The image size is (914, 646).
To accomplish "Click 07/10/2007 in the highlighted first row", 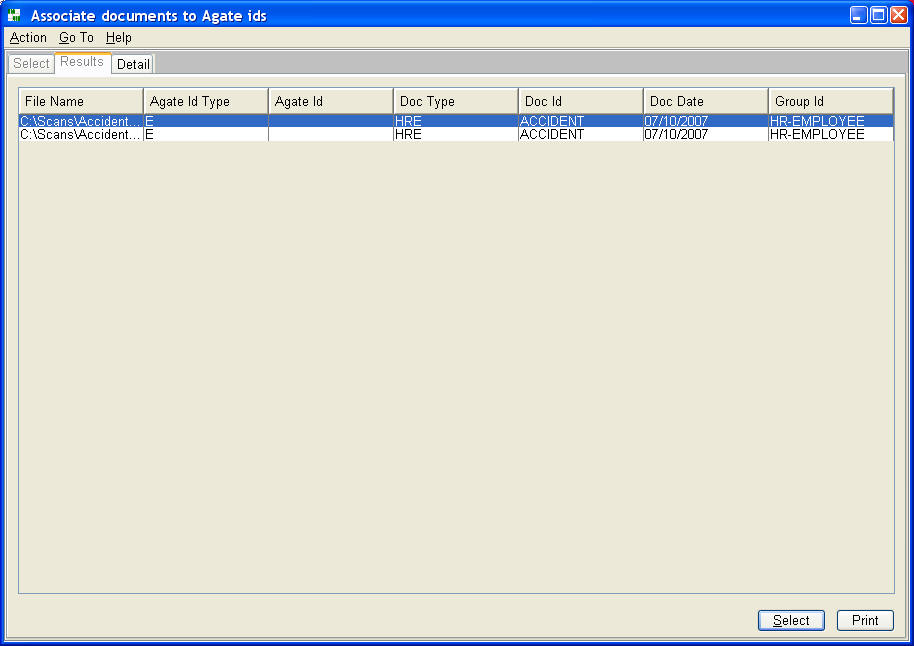I will pos(676,121).
